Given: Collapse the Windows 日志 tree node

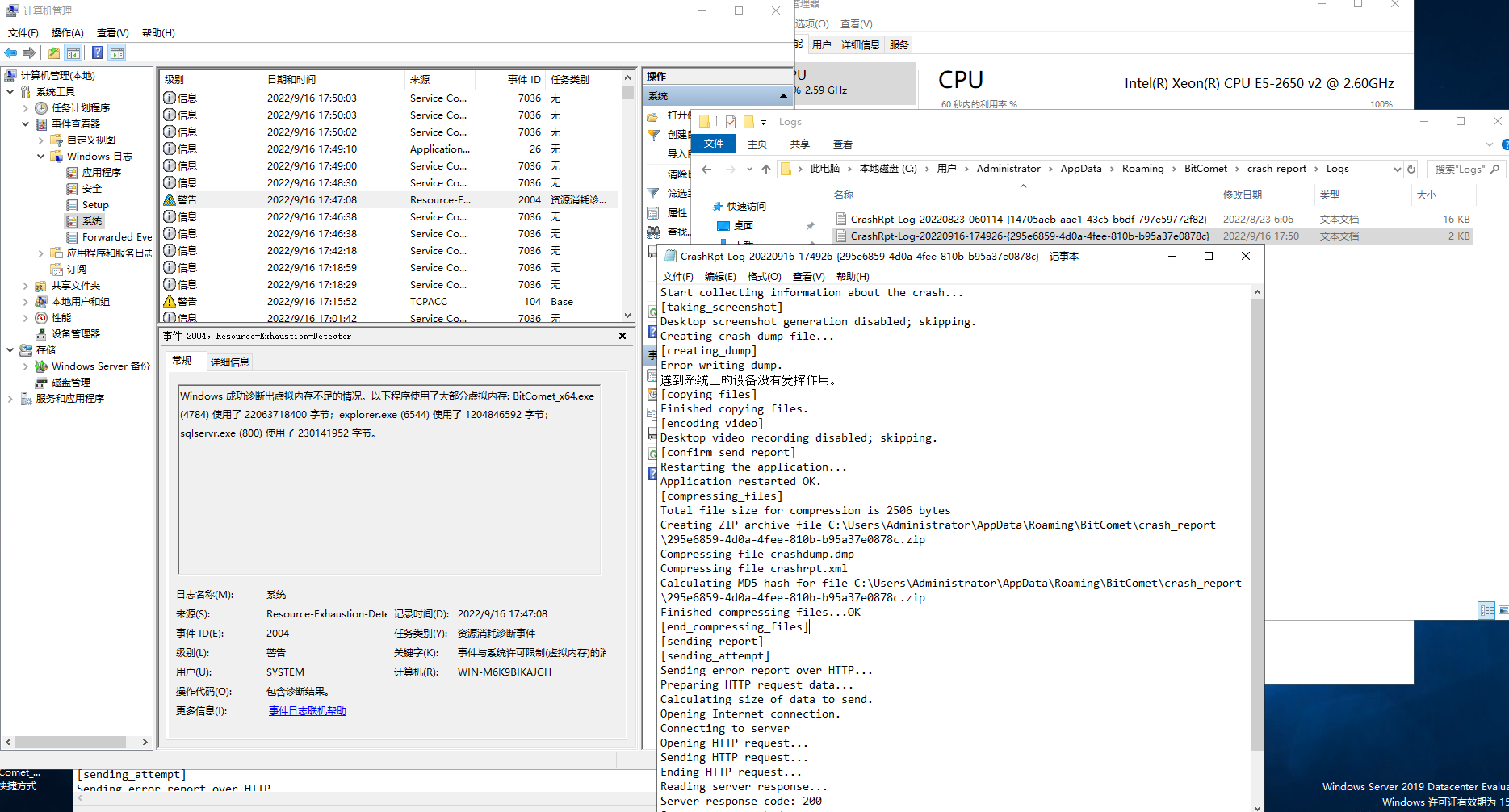Looking at the screenshot, I should 40,156.
